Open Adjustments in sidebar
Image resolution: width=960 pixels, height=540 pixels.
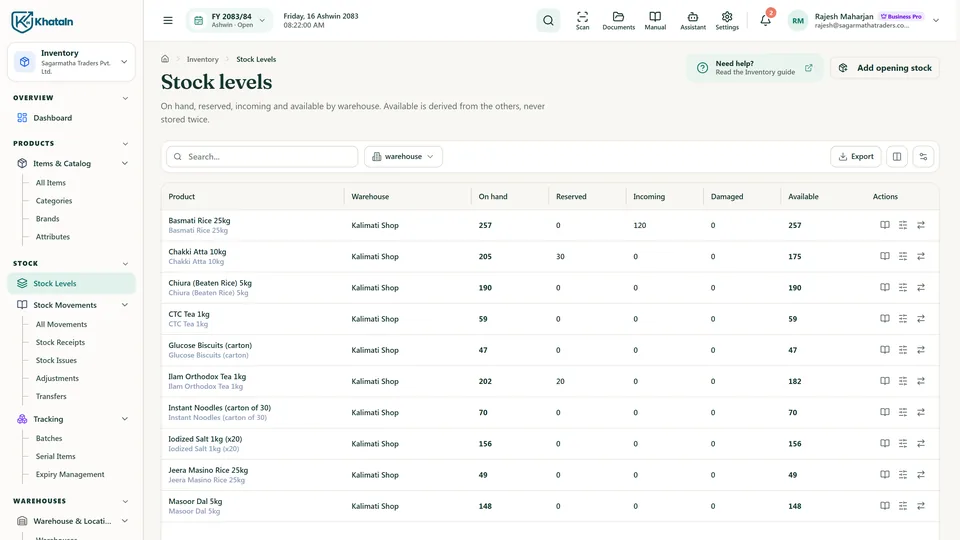[57, 378]
